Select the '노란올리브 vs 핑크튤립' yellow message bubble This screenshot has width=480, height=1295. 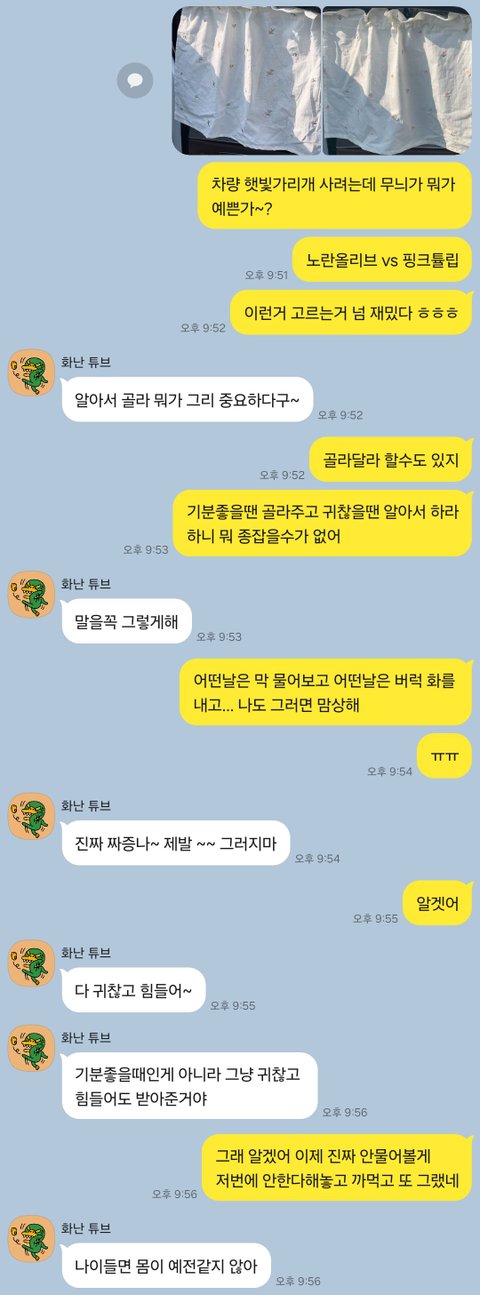tap(383, 259)
